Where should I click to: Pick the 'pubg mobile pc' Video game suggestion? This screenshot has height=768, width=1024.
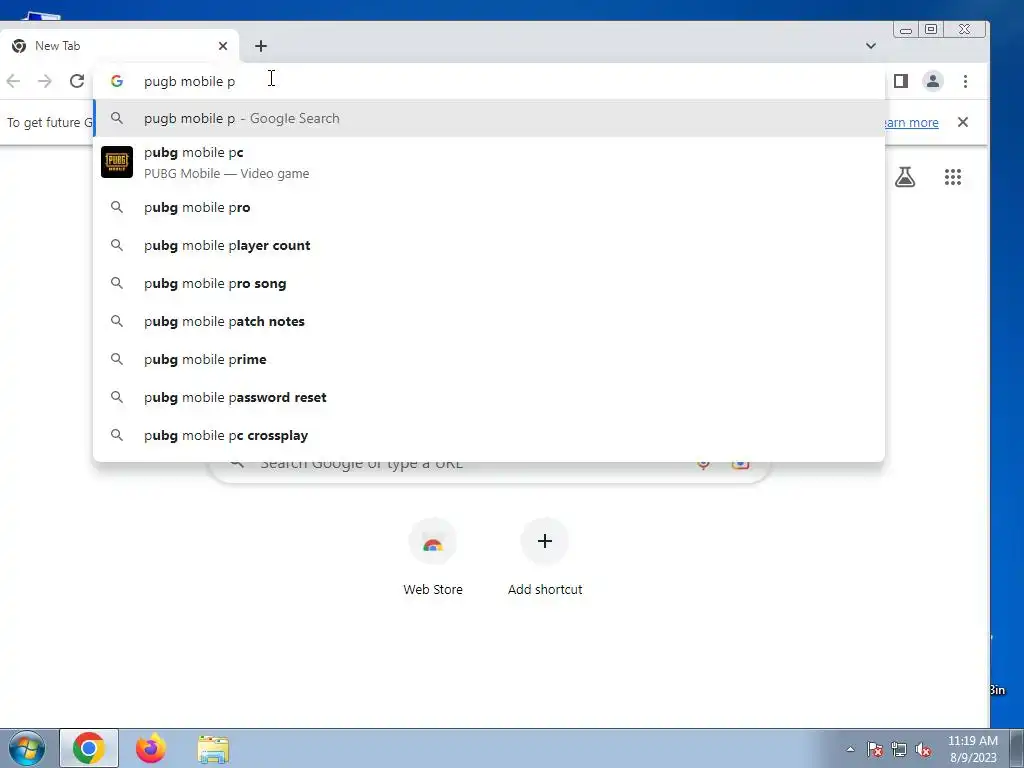tap(489, 163)
